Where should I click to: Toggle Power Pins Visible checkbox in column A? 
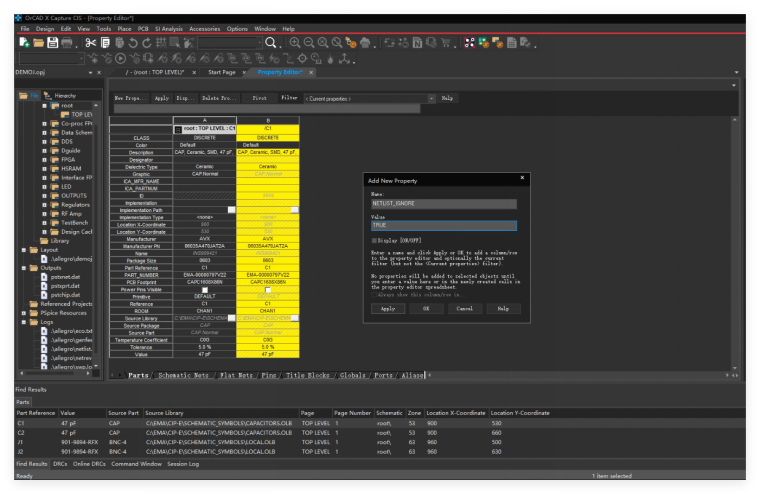coord(205,290)
